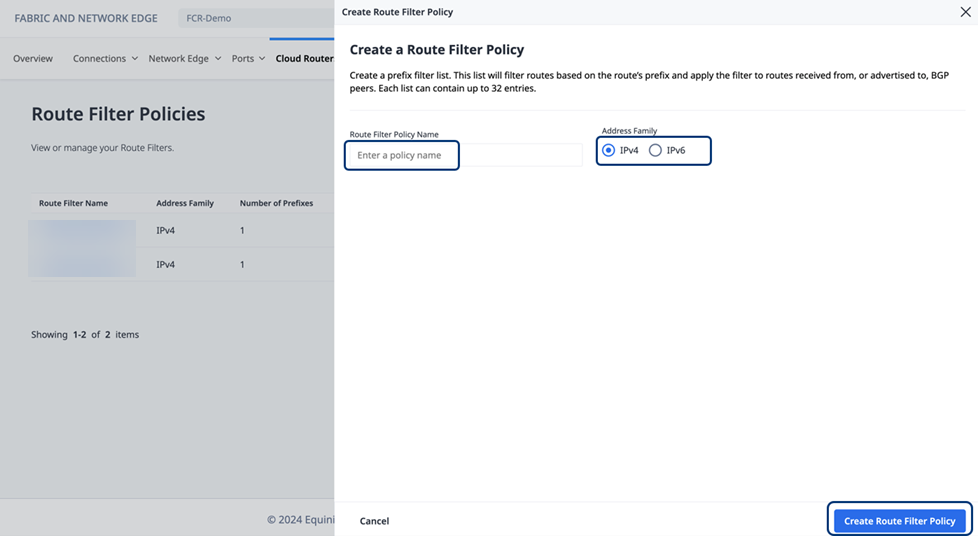This screenshot has height=536, width=978.
Task: Open the Cloud Router tab
Action: tap(304, 59)
